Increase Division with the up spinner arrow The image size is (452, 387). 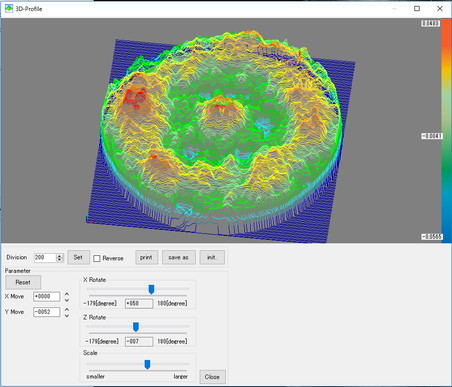[60, 255]
